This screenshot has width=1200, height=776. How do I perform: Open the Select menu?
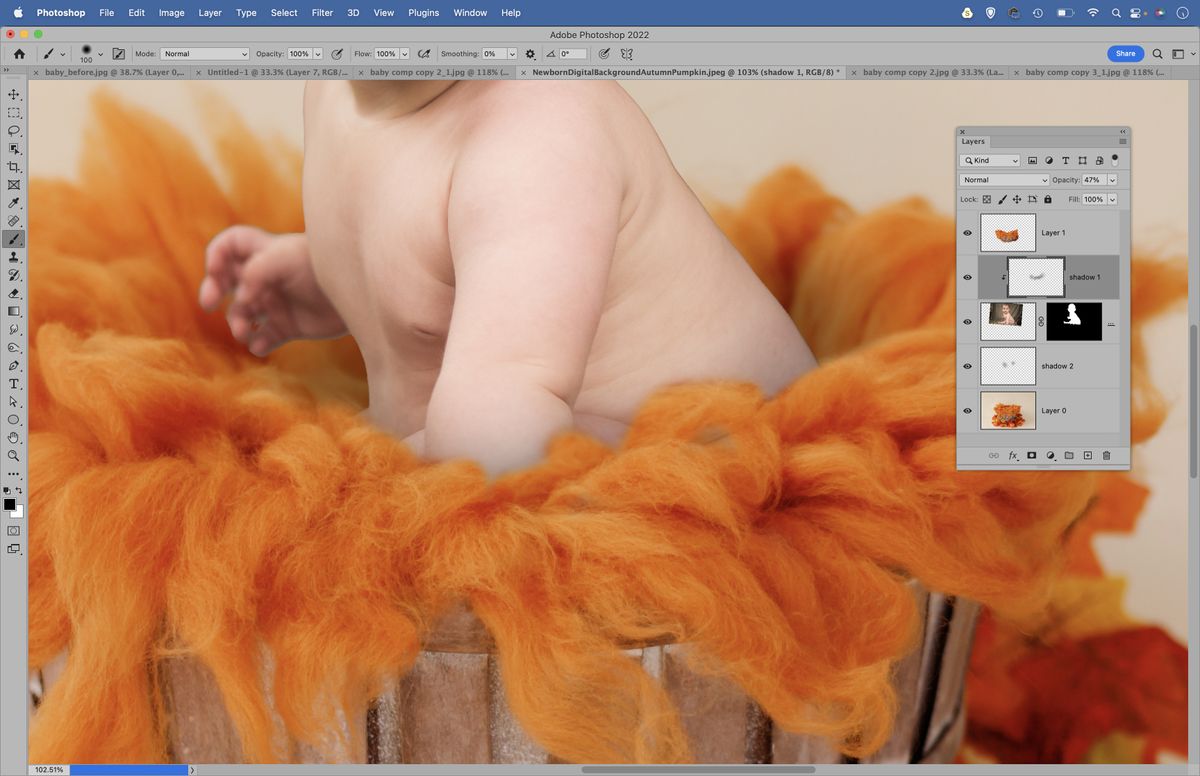[284, 13]
